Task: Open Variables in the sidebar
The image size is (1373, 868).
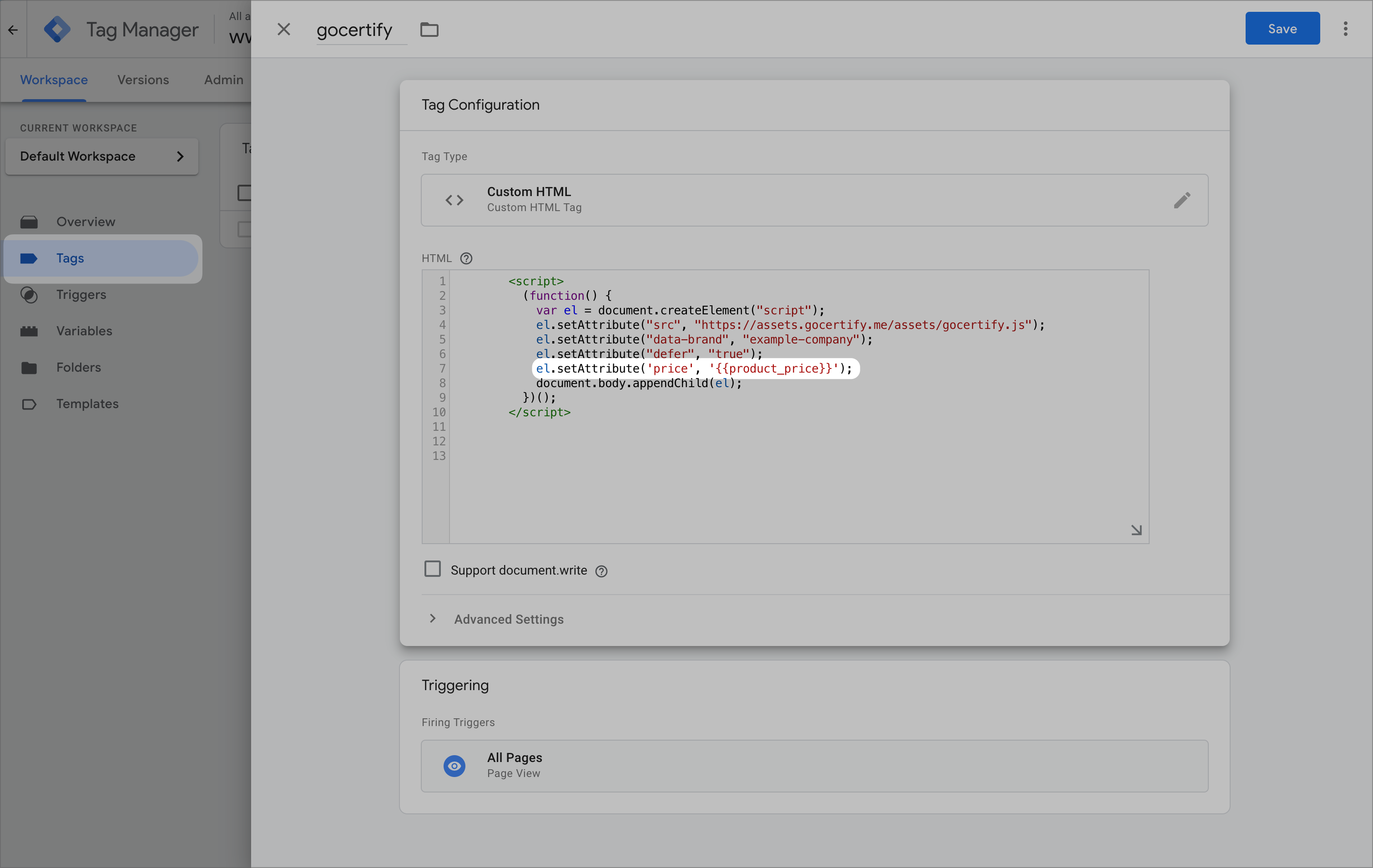Action: [84, 331]
